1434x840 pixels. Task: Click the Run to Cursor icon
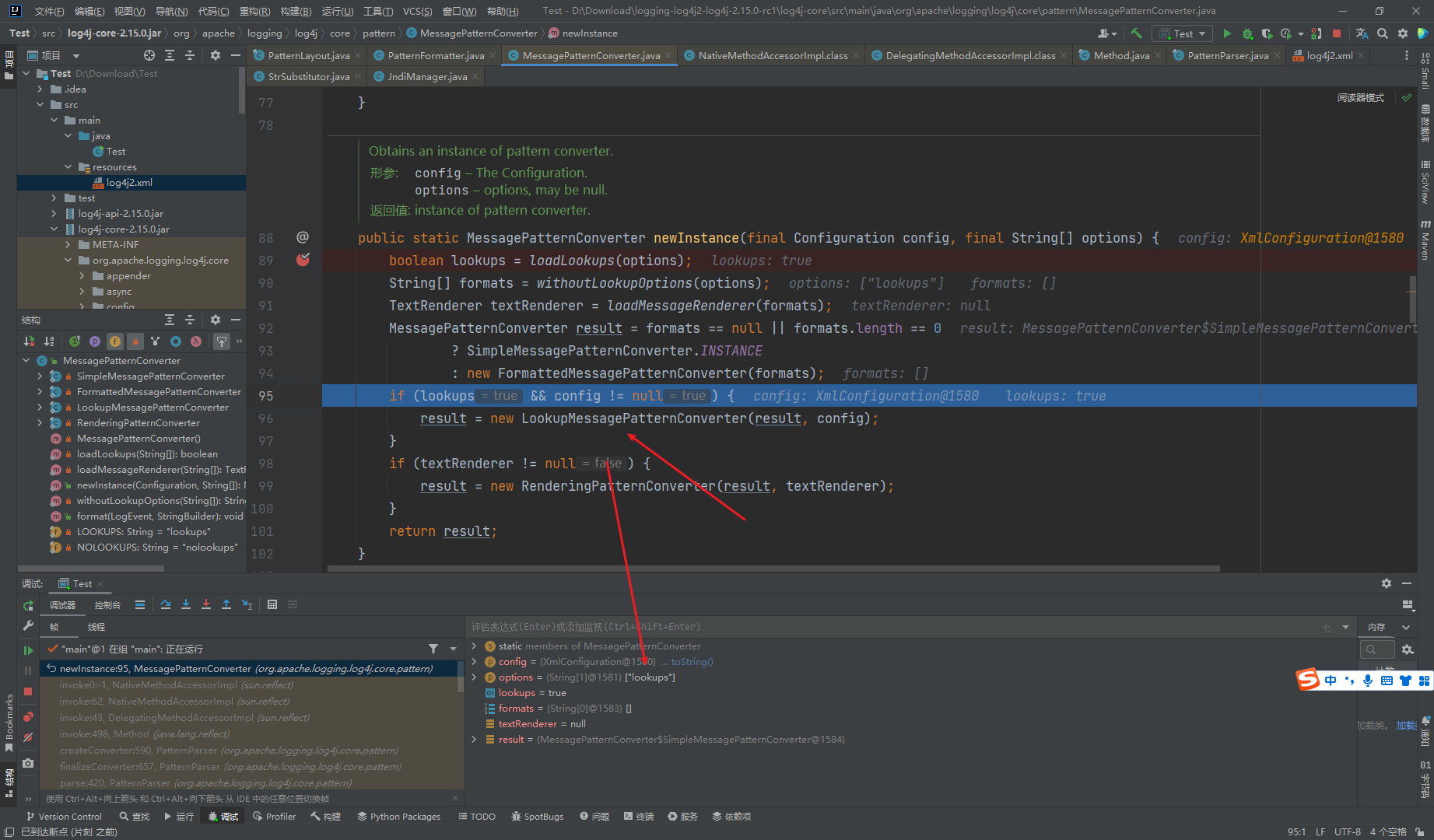point(247,604)
